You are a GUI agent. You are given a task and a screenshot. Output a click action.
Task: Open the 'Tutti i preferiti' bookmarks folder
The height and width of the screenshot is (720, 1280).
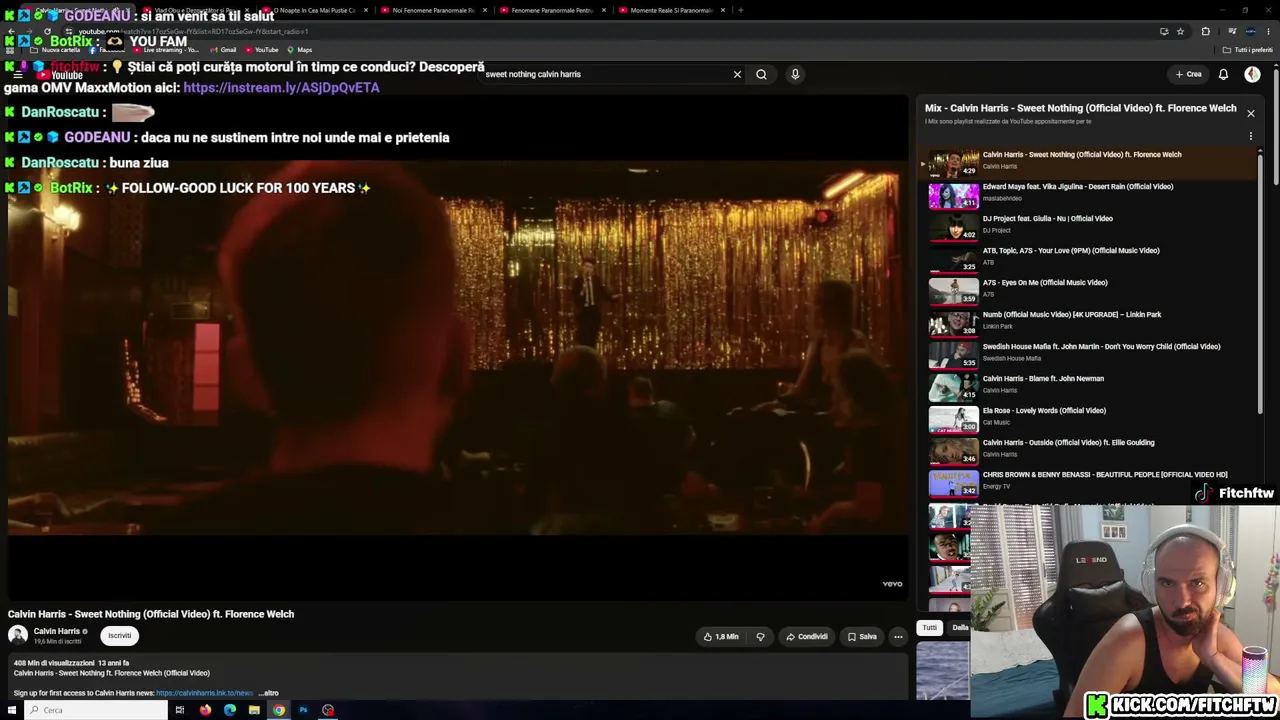pos(1249,50)
